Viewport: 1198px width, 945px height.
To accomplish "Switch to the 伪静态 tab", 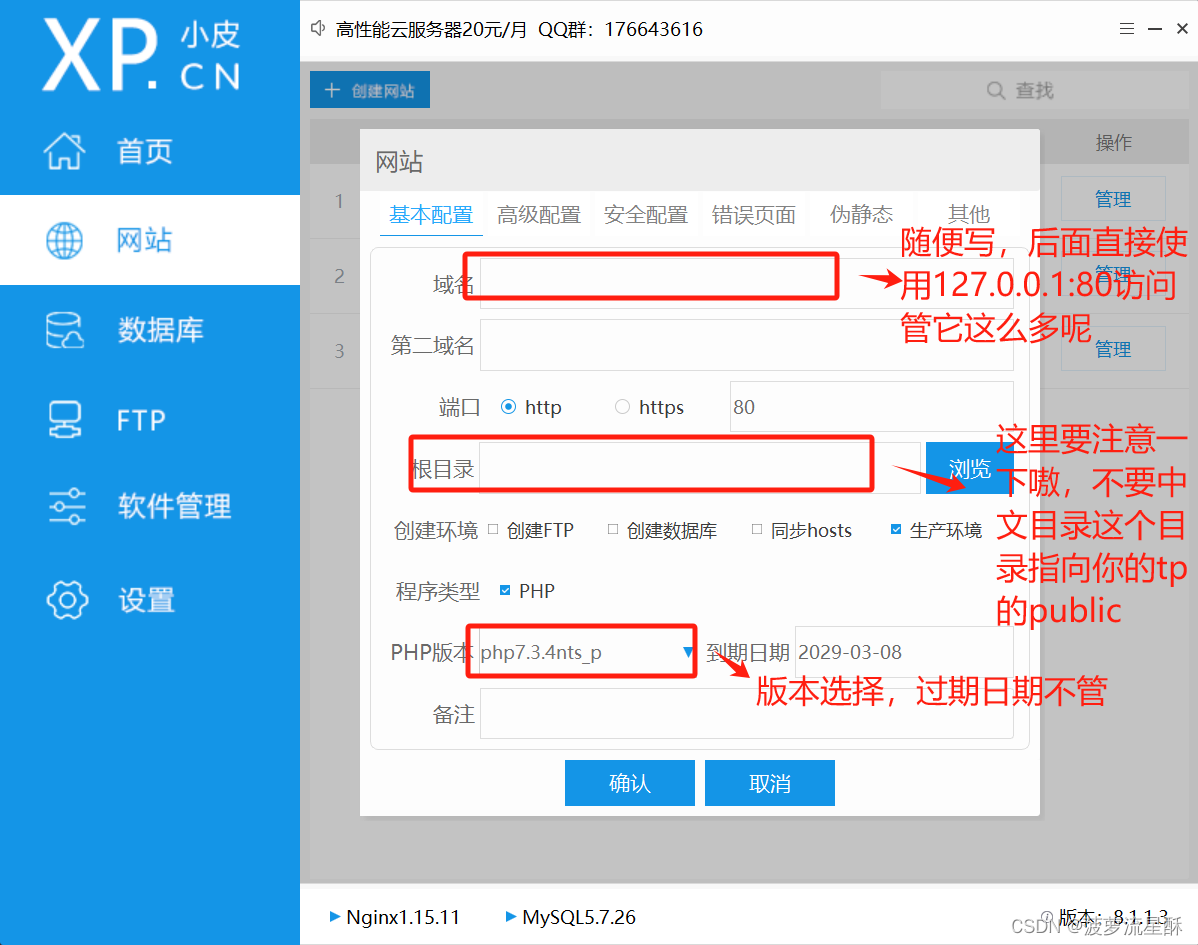I will point(861,215).
